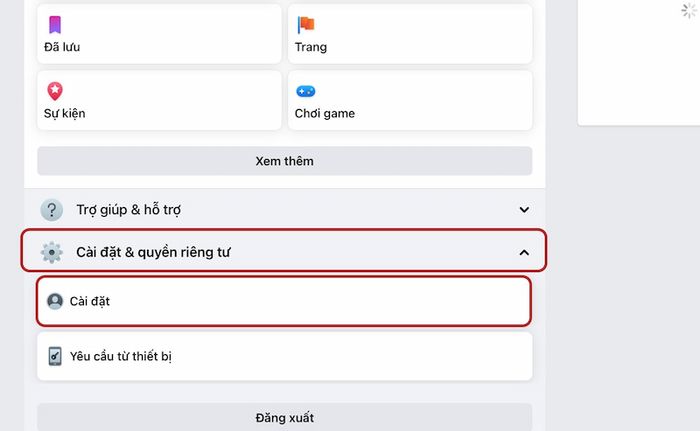Open the Sự kiện shortcut card
Viewport: 700px width, 431px height.
(x=159, y=100)
